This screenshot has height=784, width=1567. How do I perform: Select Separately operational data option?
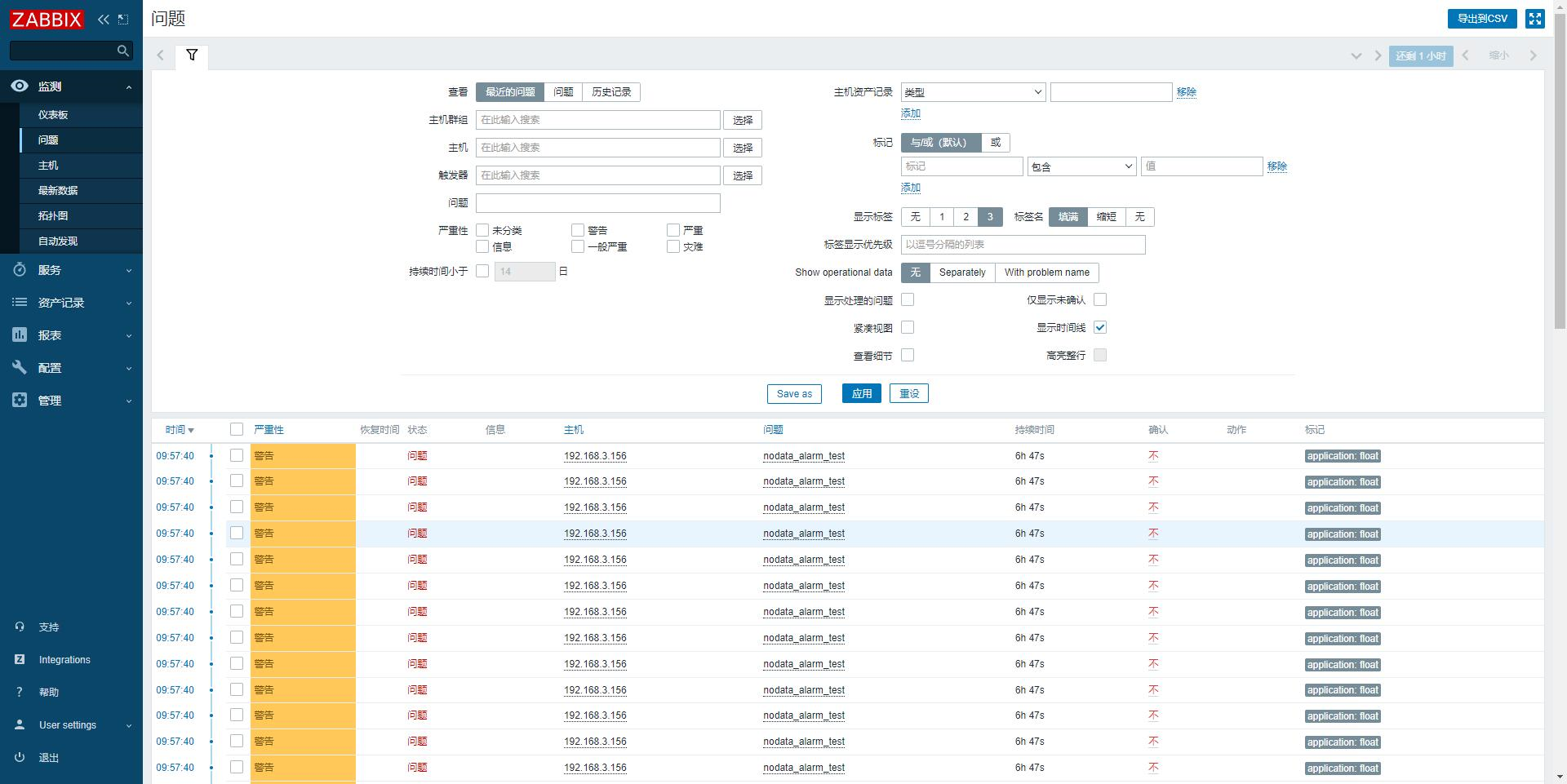tap(962, 272)
